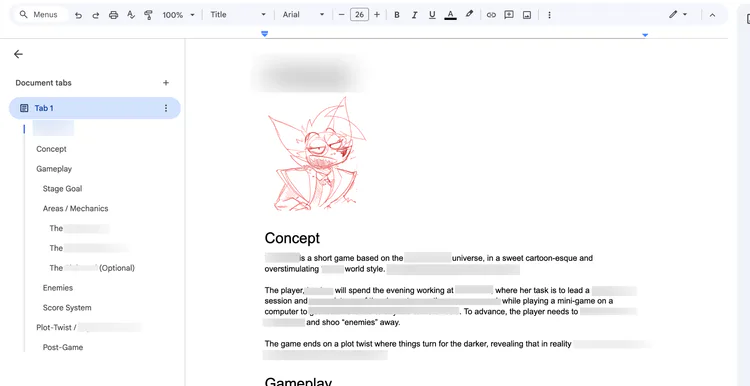Screen dimensions: 750x386
Task: Go to Score System outline entry
Action: tap(67, 308)
